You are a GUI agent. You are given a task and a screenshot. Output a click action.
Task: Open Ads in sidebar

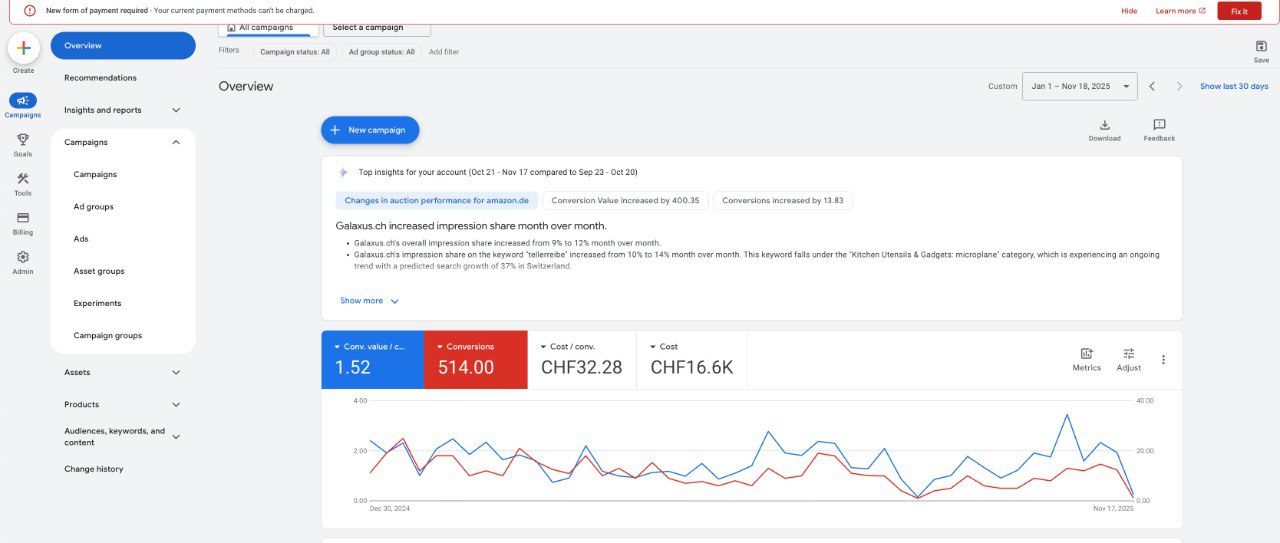coord(81,239)
